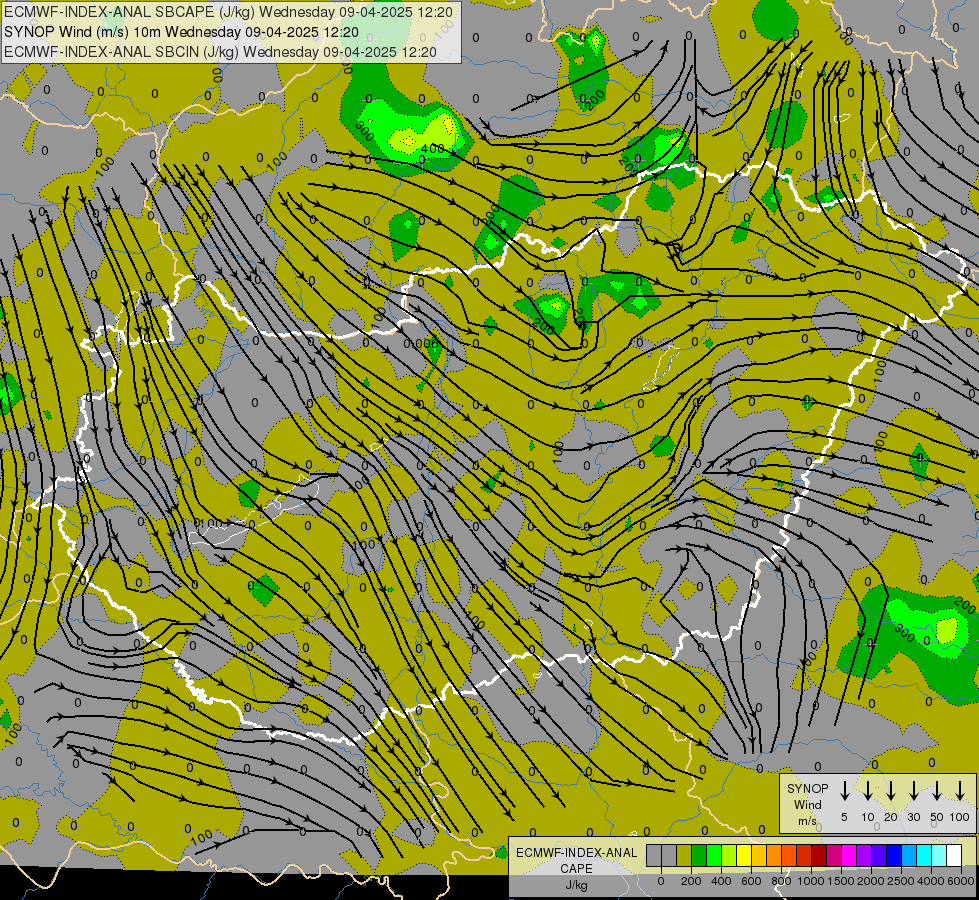Click the '400' contour label on the map
979x900 pixels.
click(x=432, y=149)
